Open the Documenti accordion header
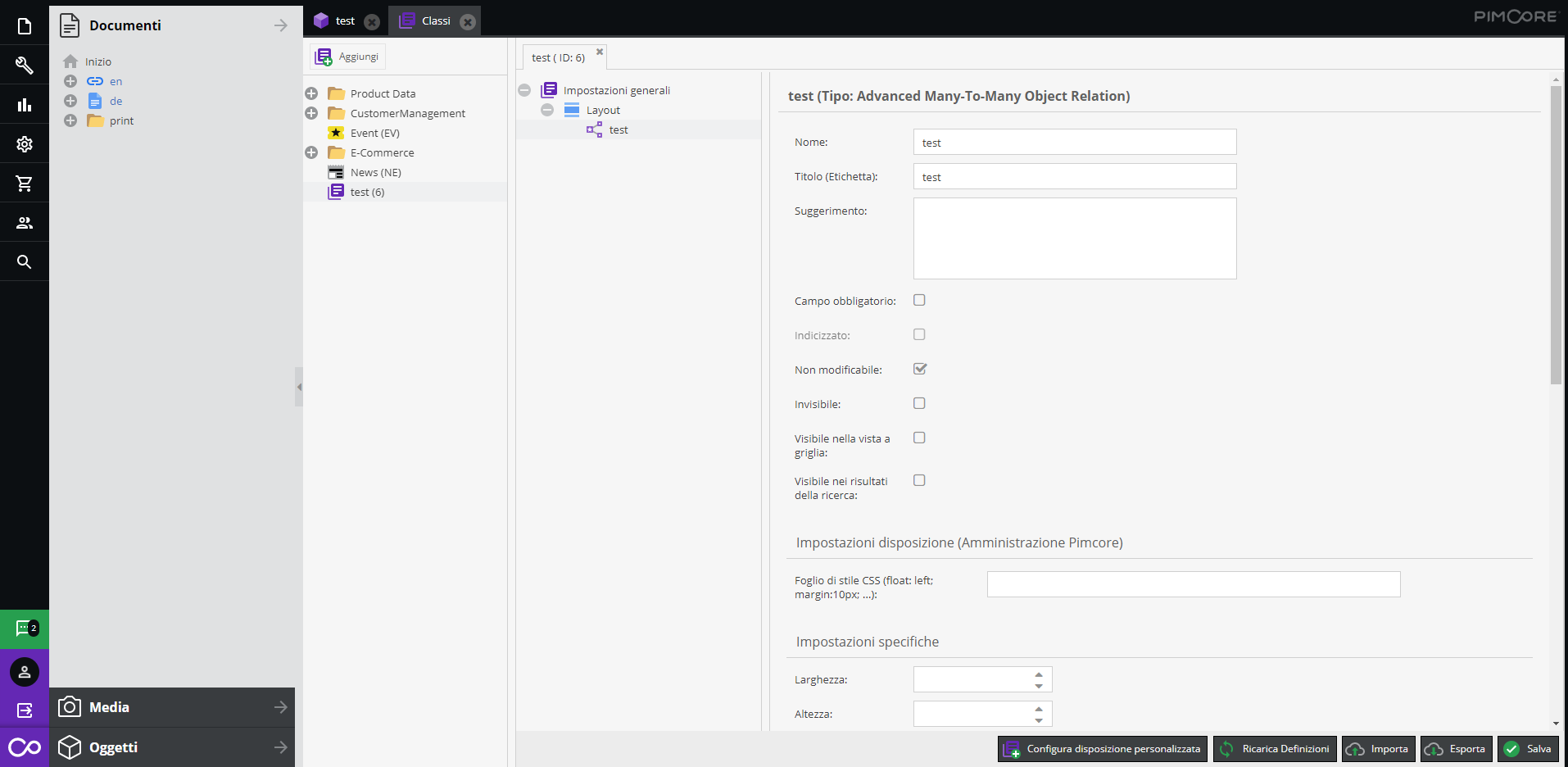Image resolution: width=1568 pixels, height=767 pixels. 172,25
